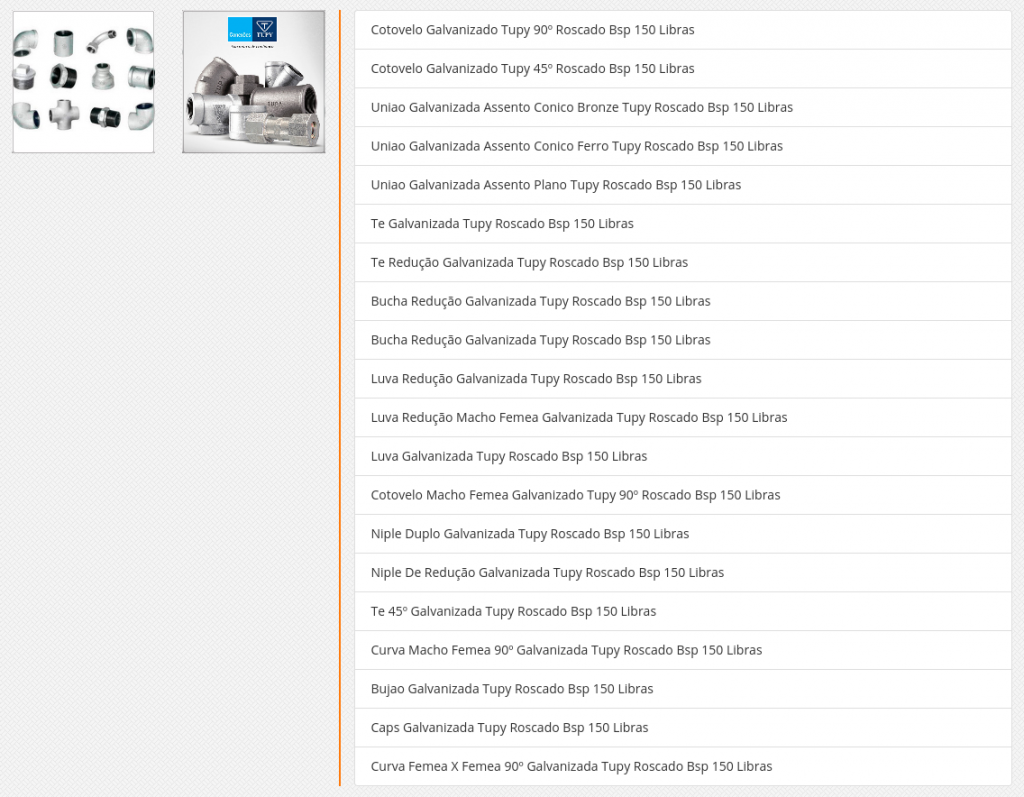Screen dimensions: 1024x797
Task: Open Cotovelo Macho Femea Galvanizado 90º link
Action: [x=575, y=495]
